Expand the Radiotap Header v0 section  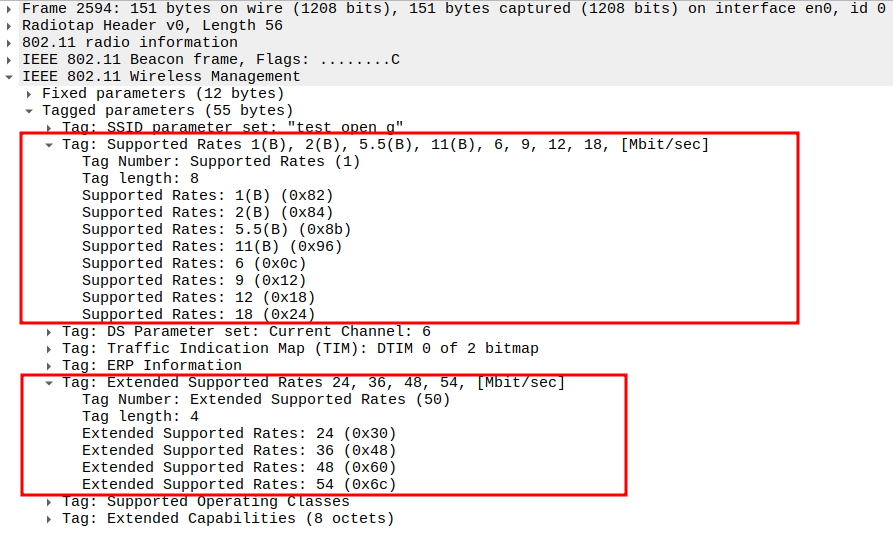[x=10, y=25]
